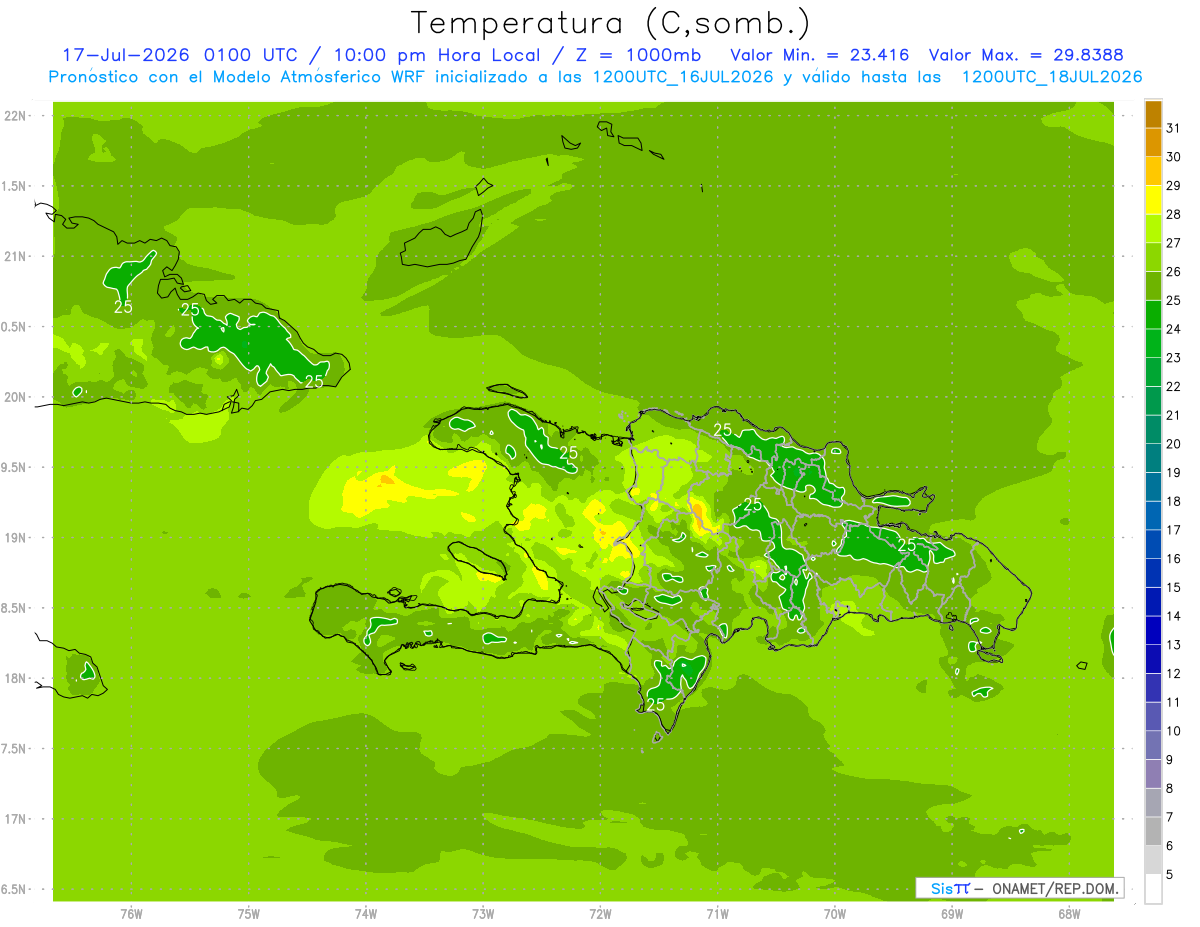Click the 18N latitude label
The width and height of the screenshot is (1200, 927).
(16, 678)
